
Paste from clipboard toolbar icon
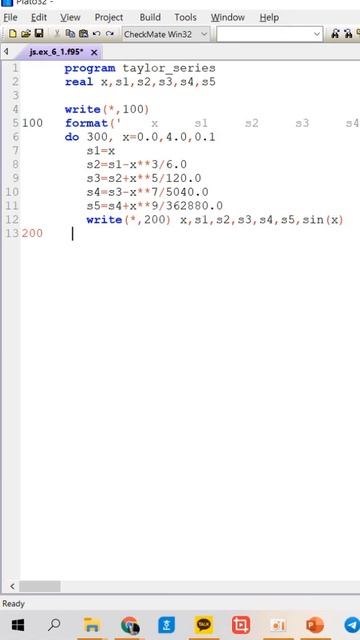pyautogui.click(x=83, y=34)
